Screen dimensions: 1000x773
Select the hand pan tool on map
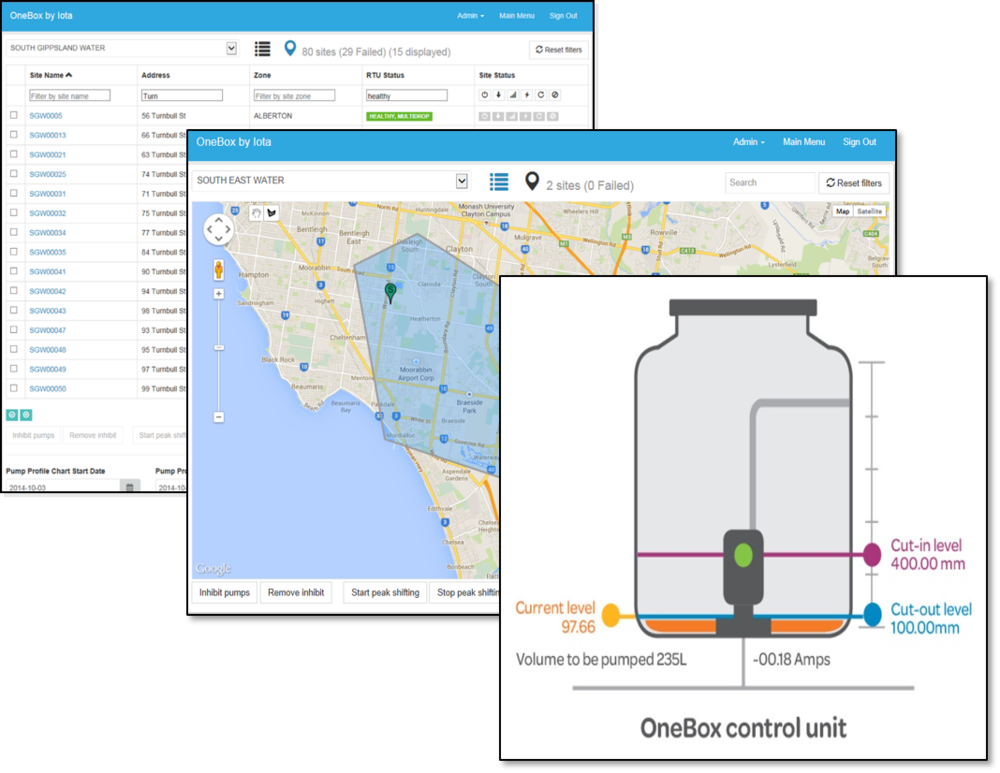tap(255, 213)
